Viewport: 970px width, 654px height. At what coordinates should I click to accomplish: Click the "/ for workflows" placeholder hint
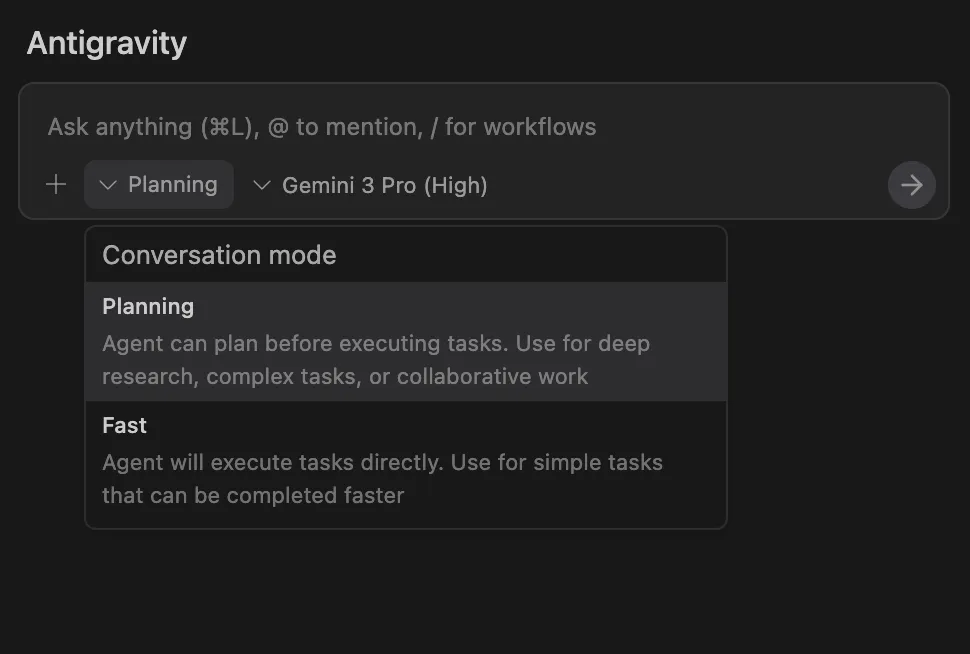point(520,127)
